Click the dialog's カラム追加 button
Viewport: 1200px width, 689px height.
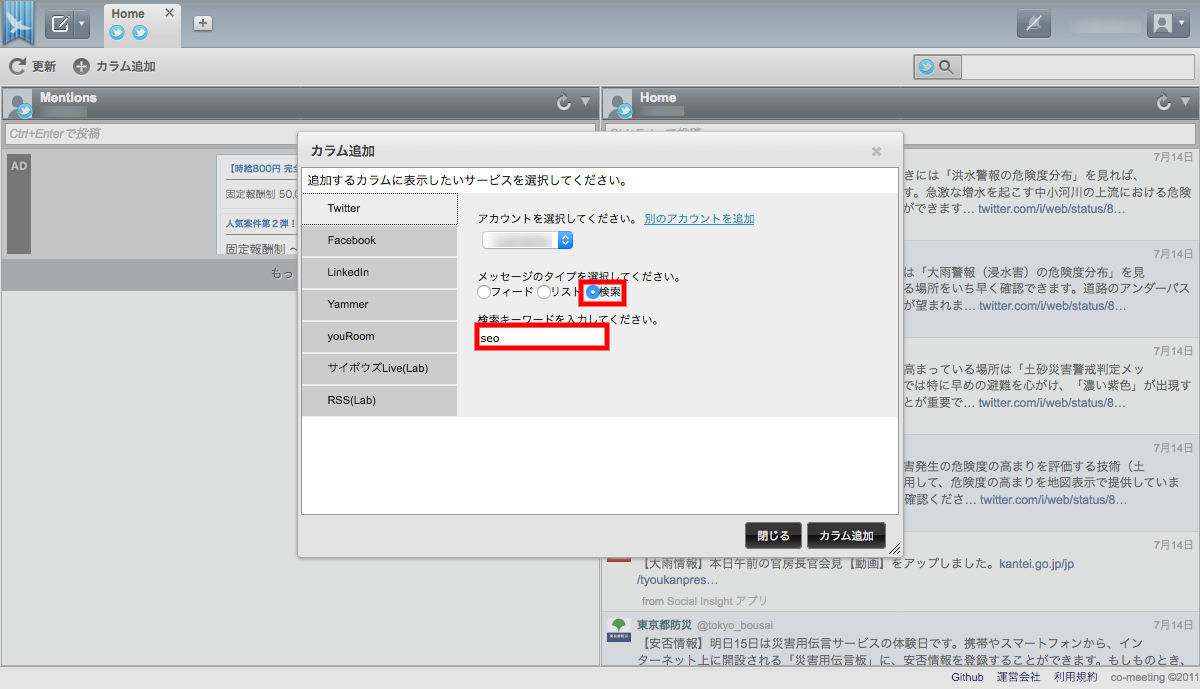tap(846, 535)
